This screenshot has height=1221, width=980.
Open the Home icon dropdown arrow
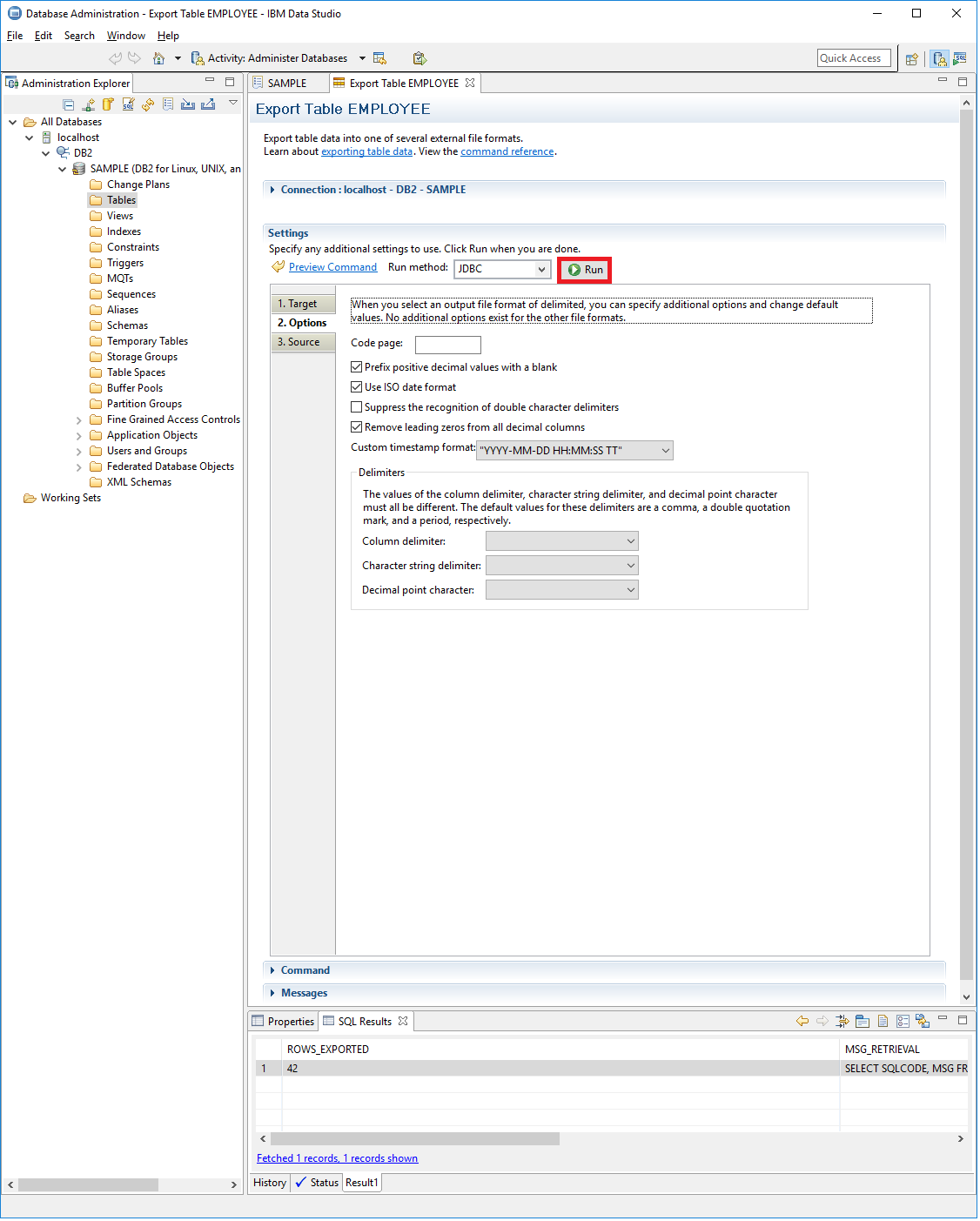(178, 58)
